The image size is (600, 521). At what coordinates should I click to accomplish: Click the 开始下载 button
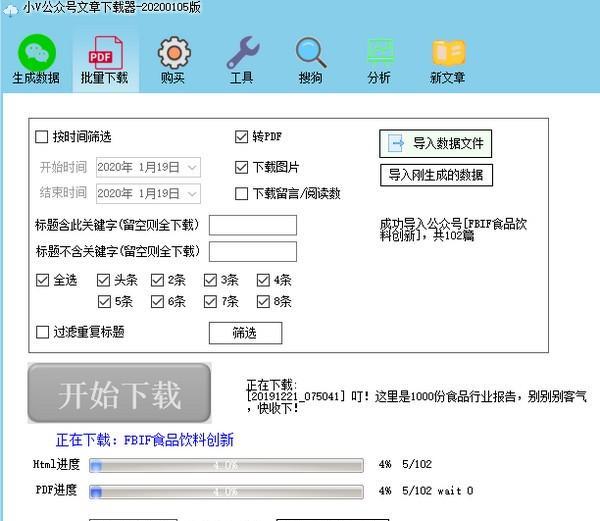point(119,393)
